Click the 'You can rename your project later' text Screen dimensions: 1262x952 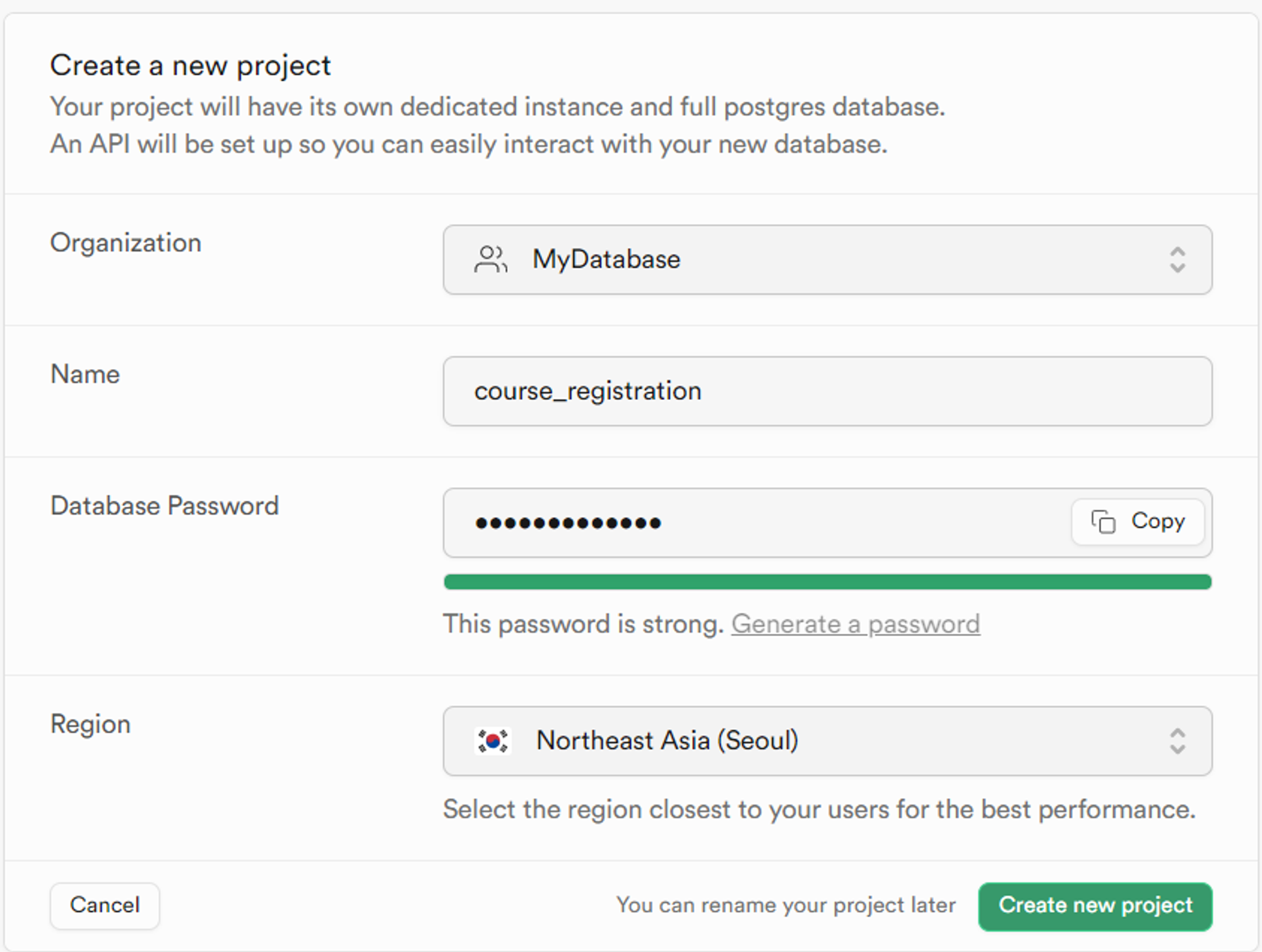(x=786, y=905)
